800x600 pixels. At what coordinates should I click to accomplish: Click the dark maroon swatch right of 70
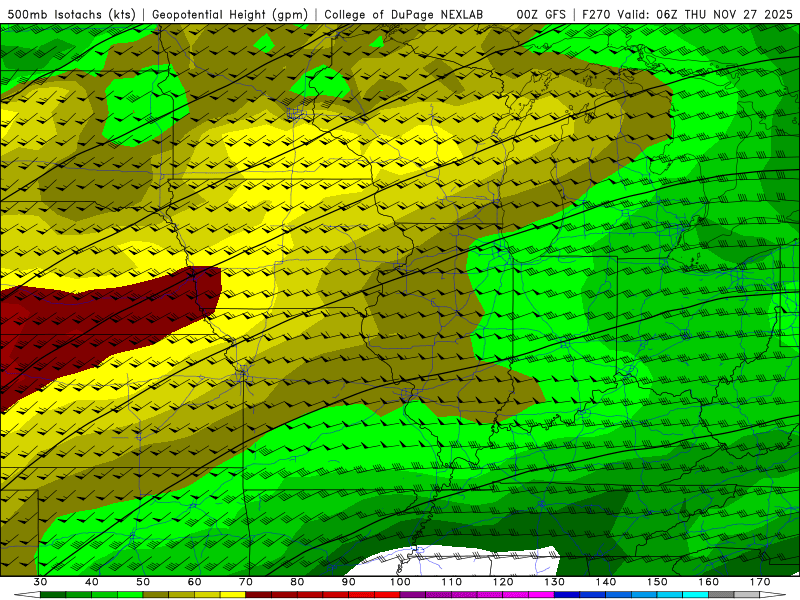point(259,595)
